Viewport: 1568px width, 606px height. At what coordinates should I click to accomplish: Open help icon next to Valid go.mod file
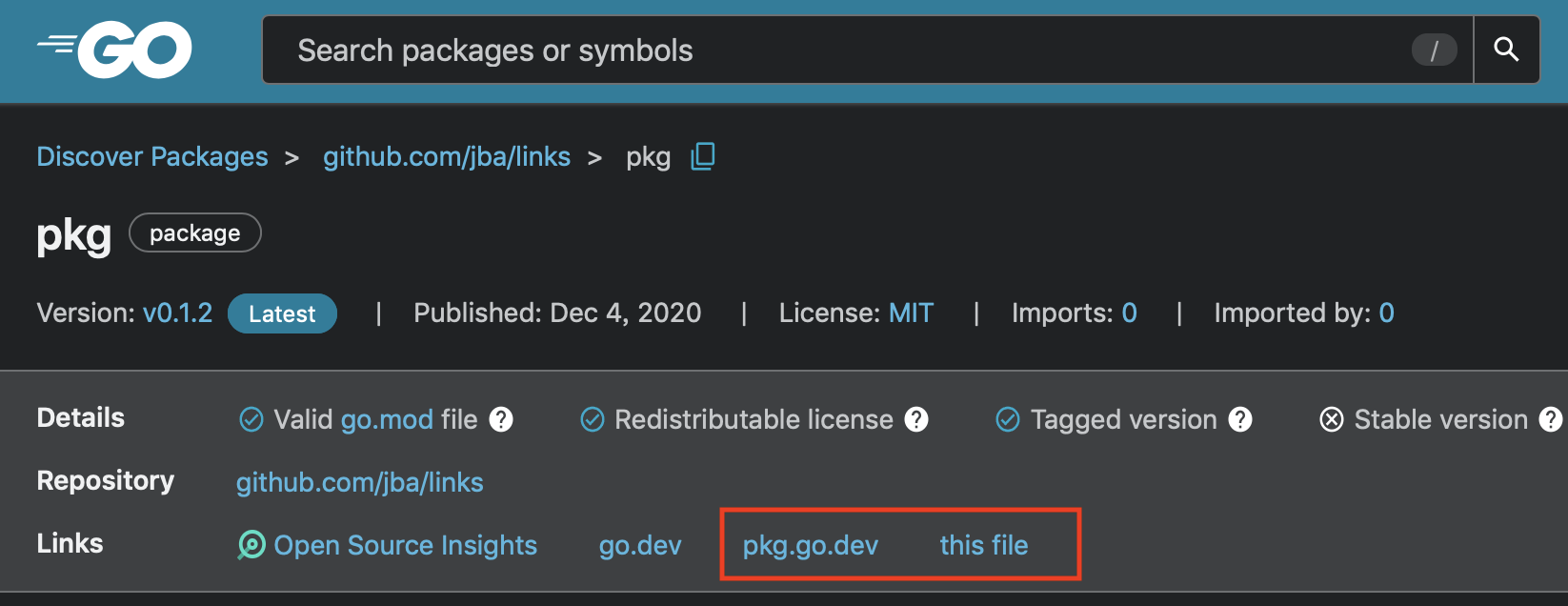(501, 419)
